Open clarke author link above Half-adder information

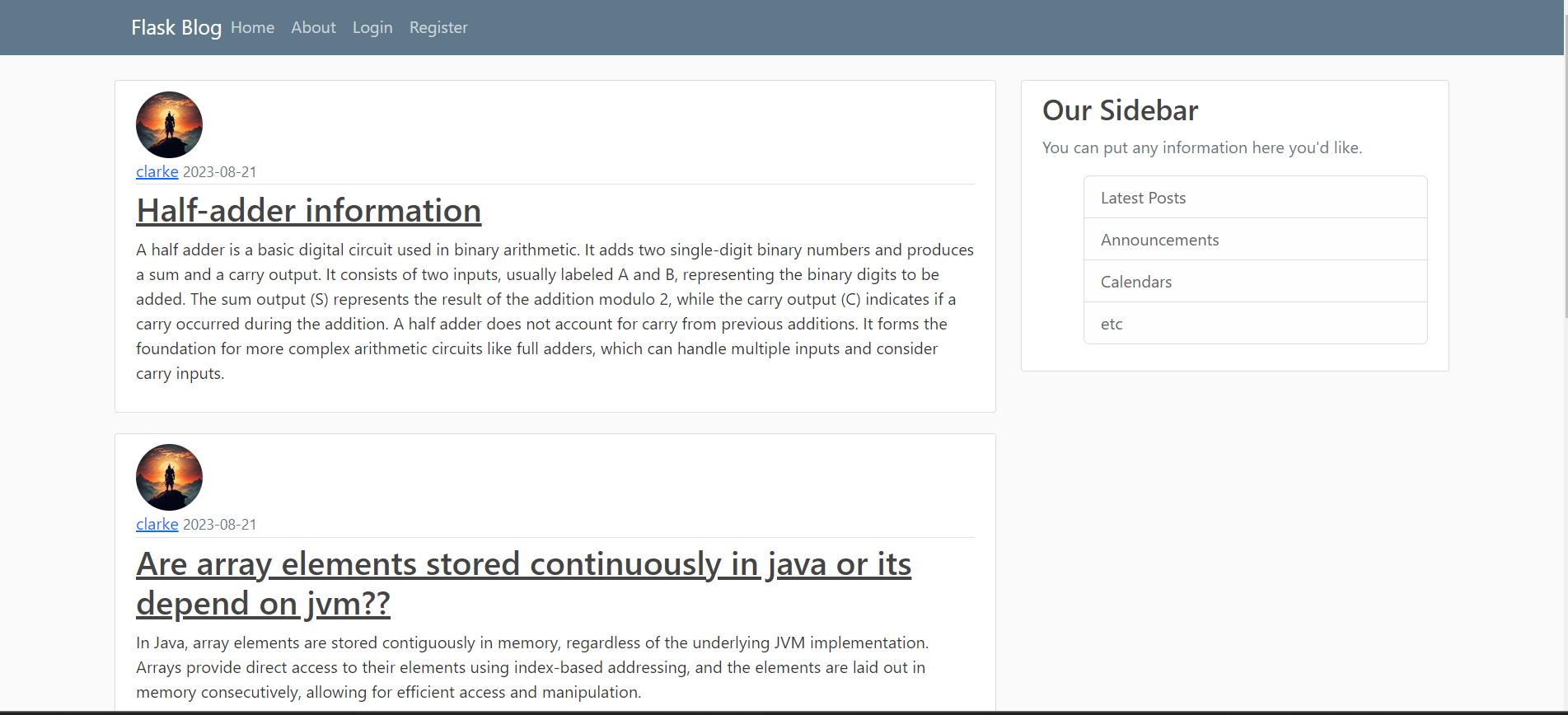[x=157, y=171]
